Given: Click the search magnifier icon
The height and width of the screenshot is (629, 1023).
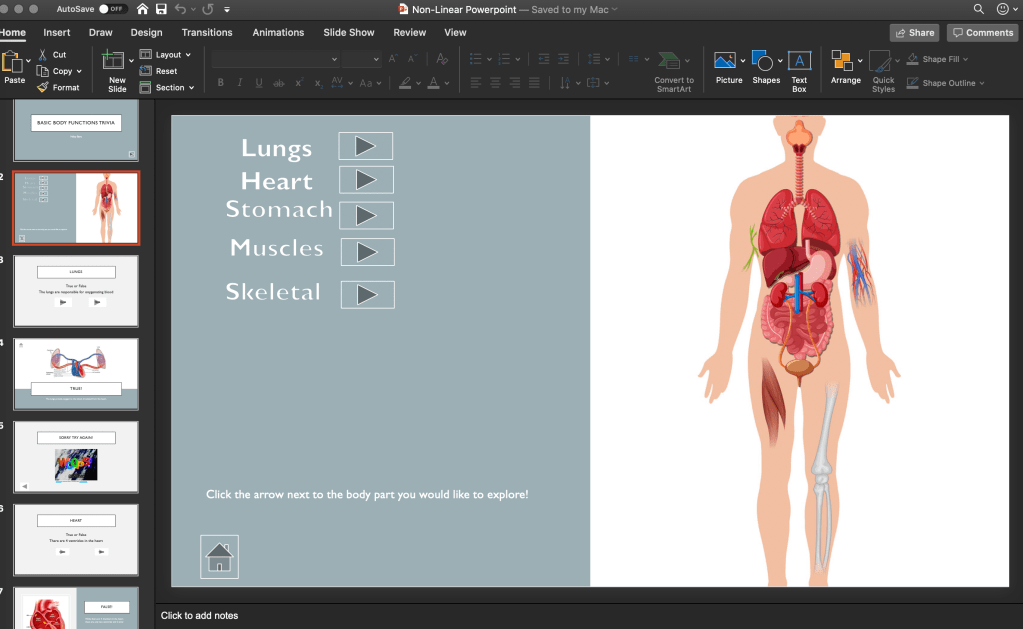Looking at the screenshot, I should pyautogui.click(x=978, y=9).
